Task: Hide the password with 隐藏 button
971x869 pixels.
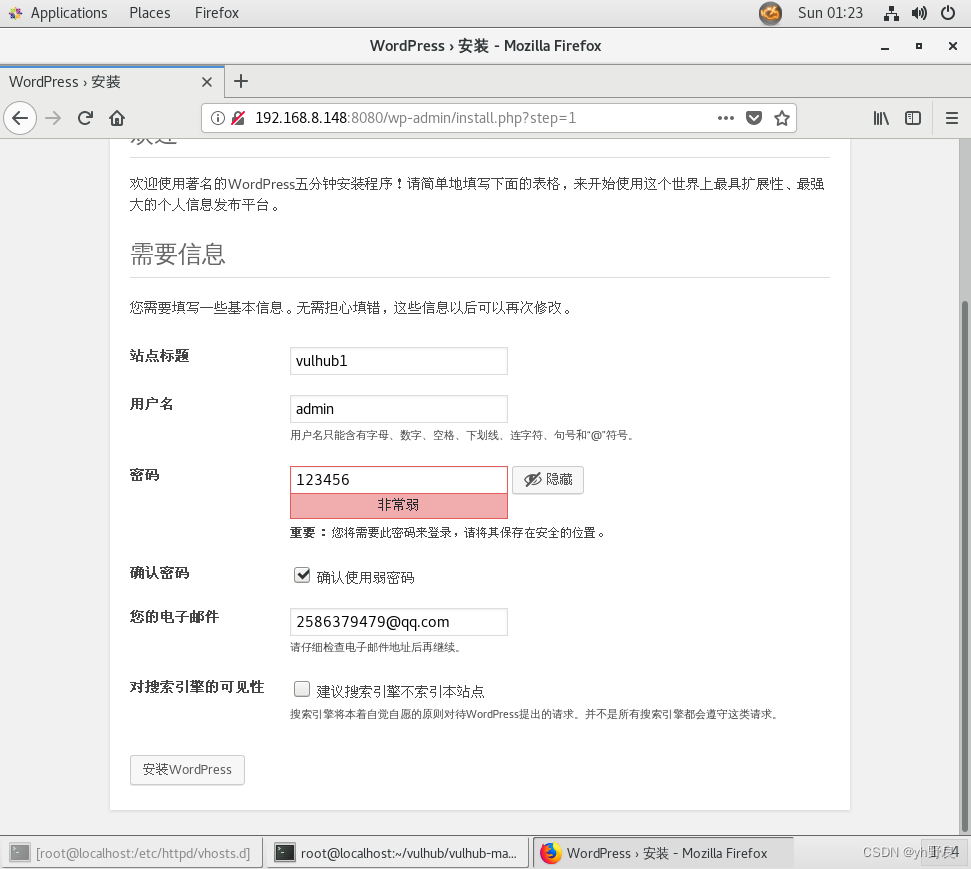Action: (548, 480)
